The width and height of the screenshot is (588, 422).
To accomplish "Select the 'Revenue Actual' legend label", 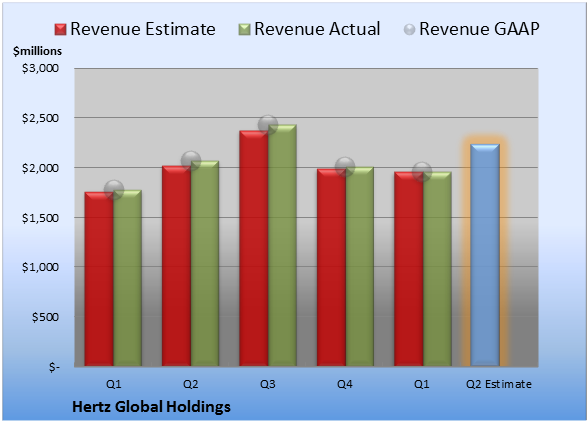I will (317, 29).
